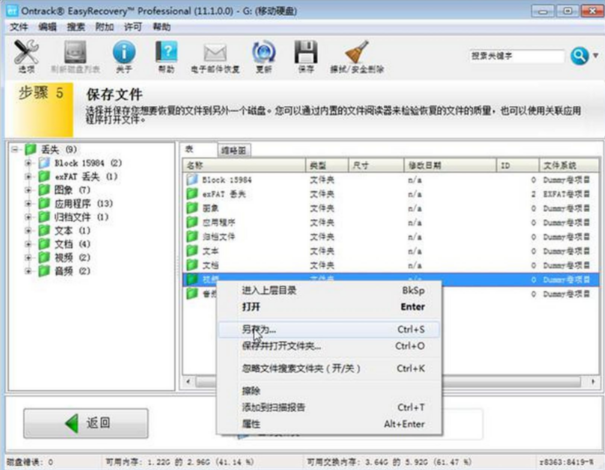Click the 更新 (Update) toolbar icon
Viewport: 605px width, 470px height.
click(263, 54)
